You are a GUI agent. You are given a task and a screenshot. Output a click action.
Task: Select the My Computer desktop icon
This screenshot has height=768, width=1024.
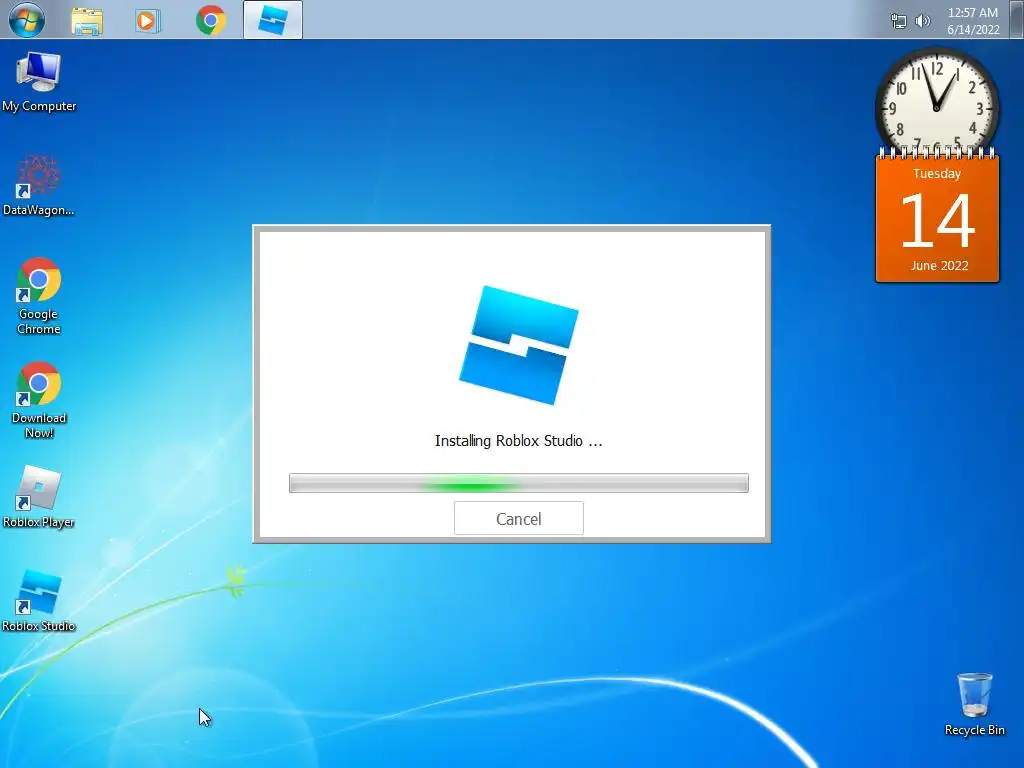(39, 82)
